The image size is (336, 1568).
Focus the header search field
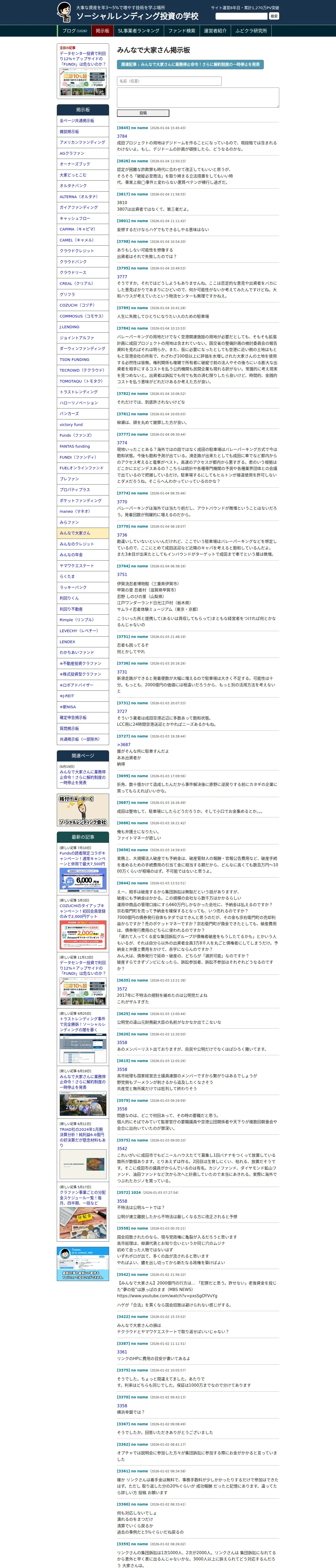[x=242, y=16]
